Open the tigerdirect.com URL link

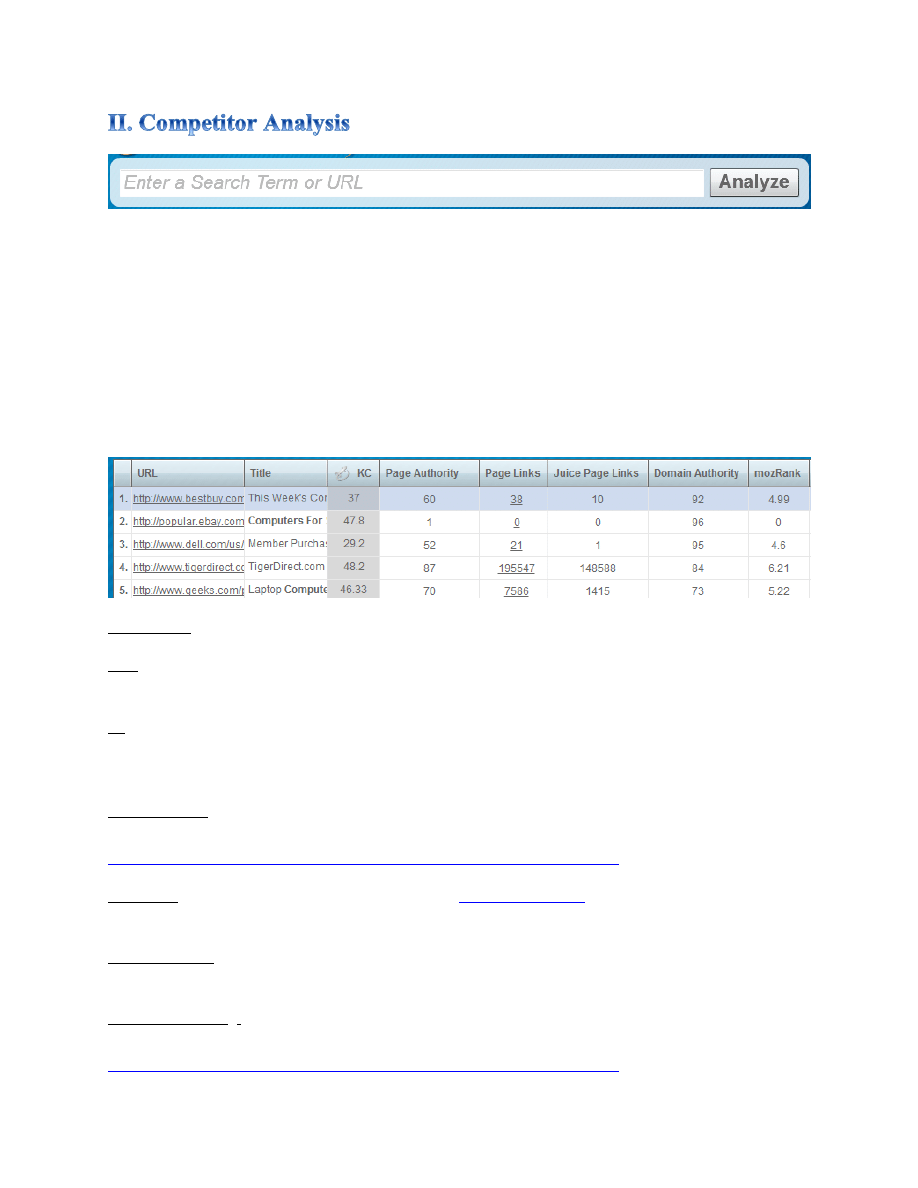(188, 567)
